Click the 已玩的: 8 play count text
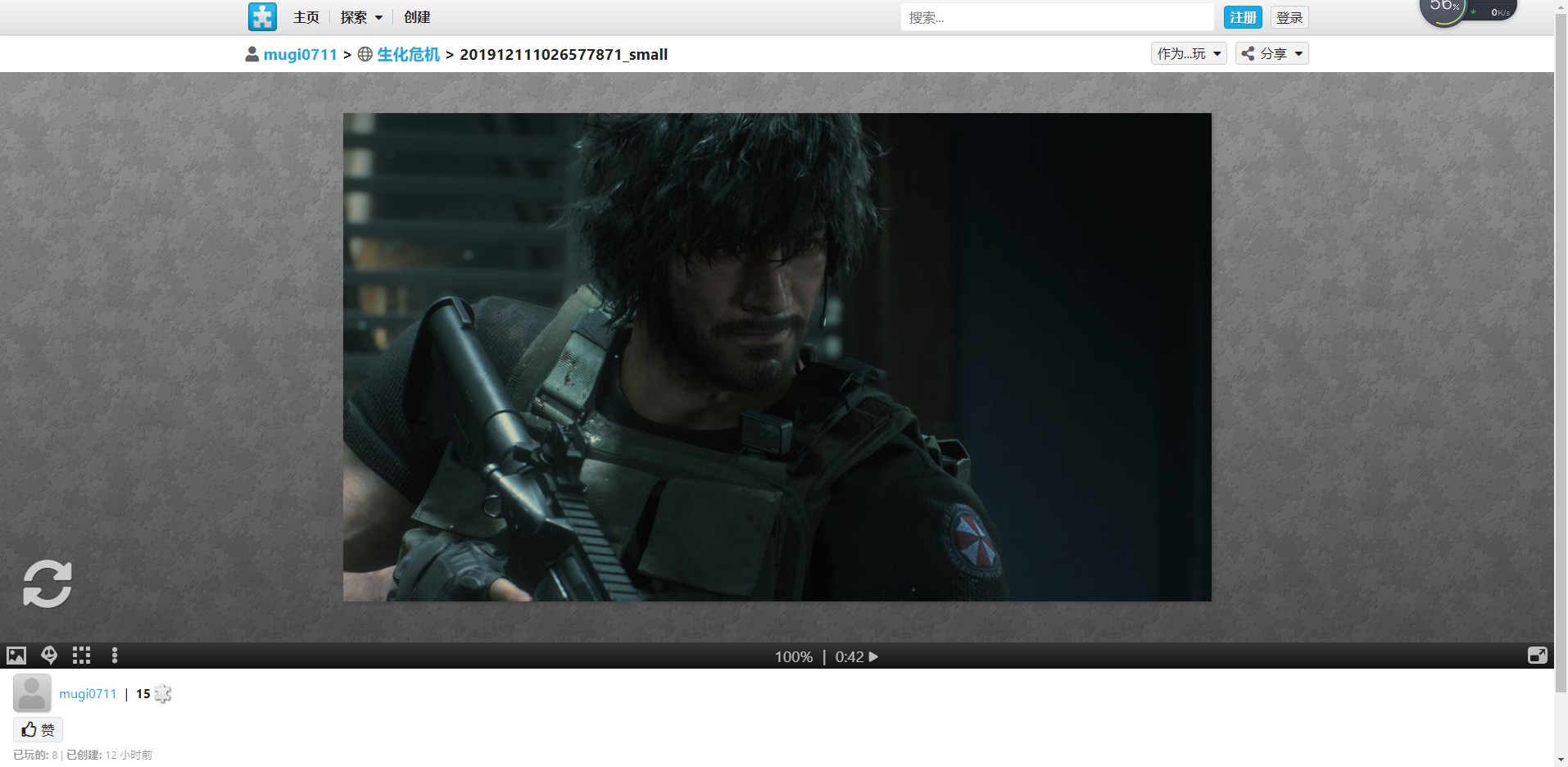1568x767 pixels. (35, 755)
